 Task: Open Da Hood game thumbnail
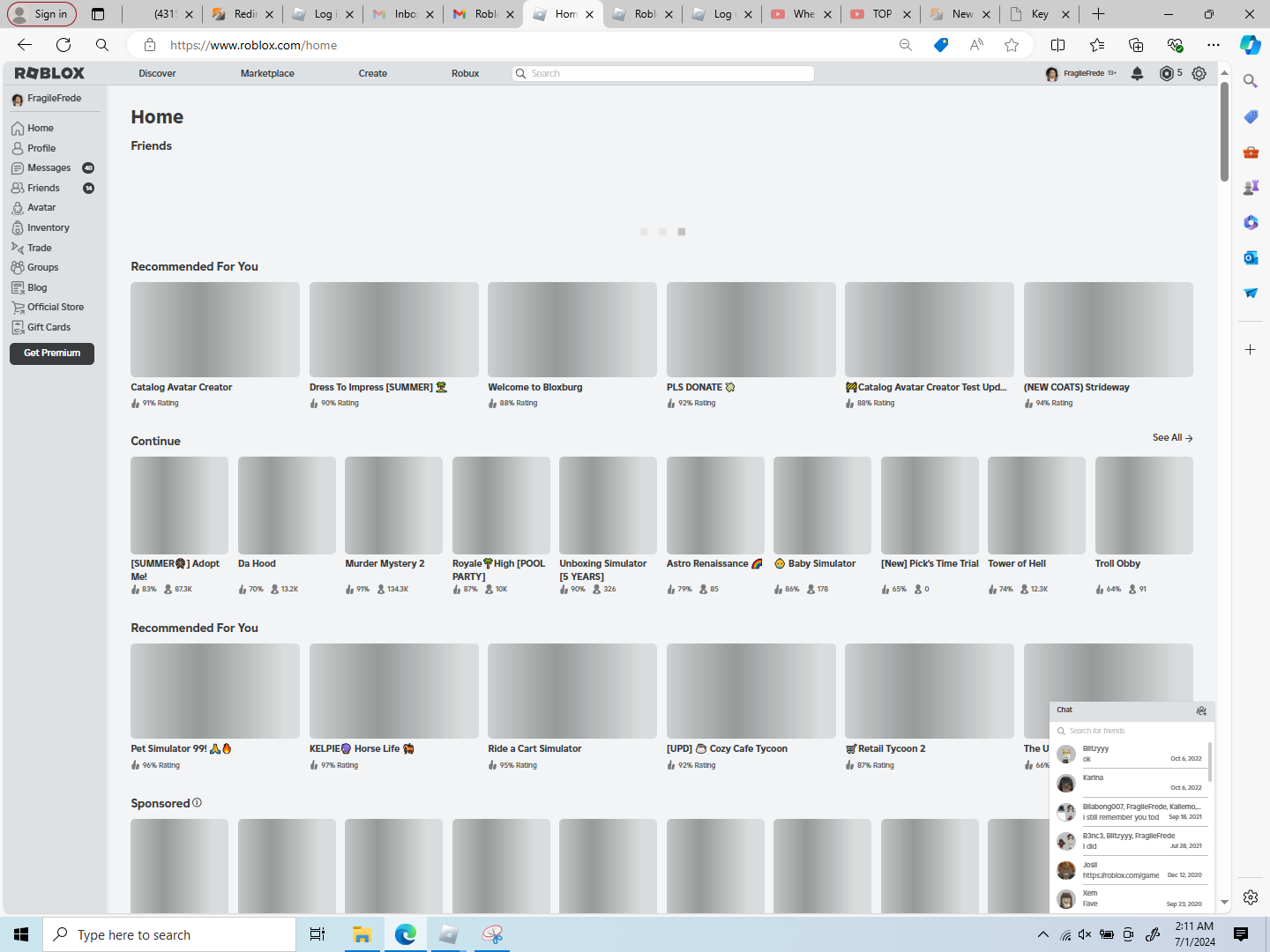click(287, 505)
